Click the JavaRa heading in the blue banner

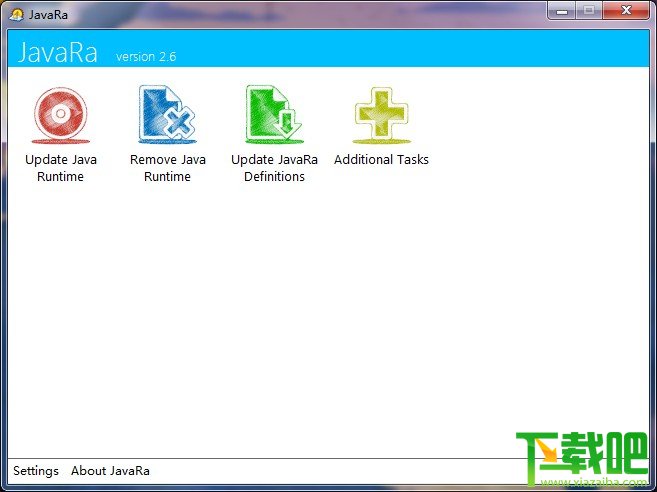(57, 53)
